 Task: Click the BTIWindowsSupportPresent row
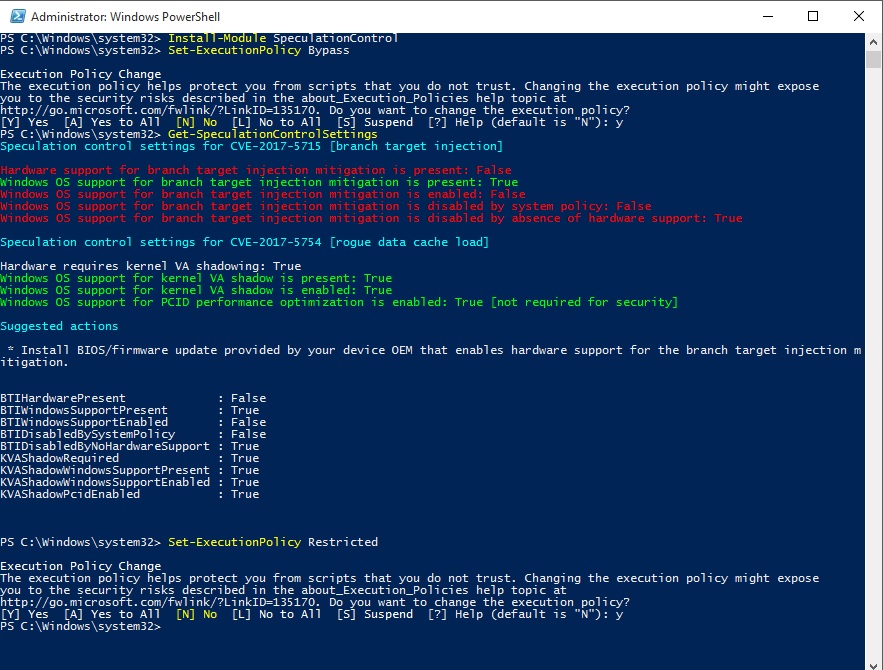(130, 410)
